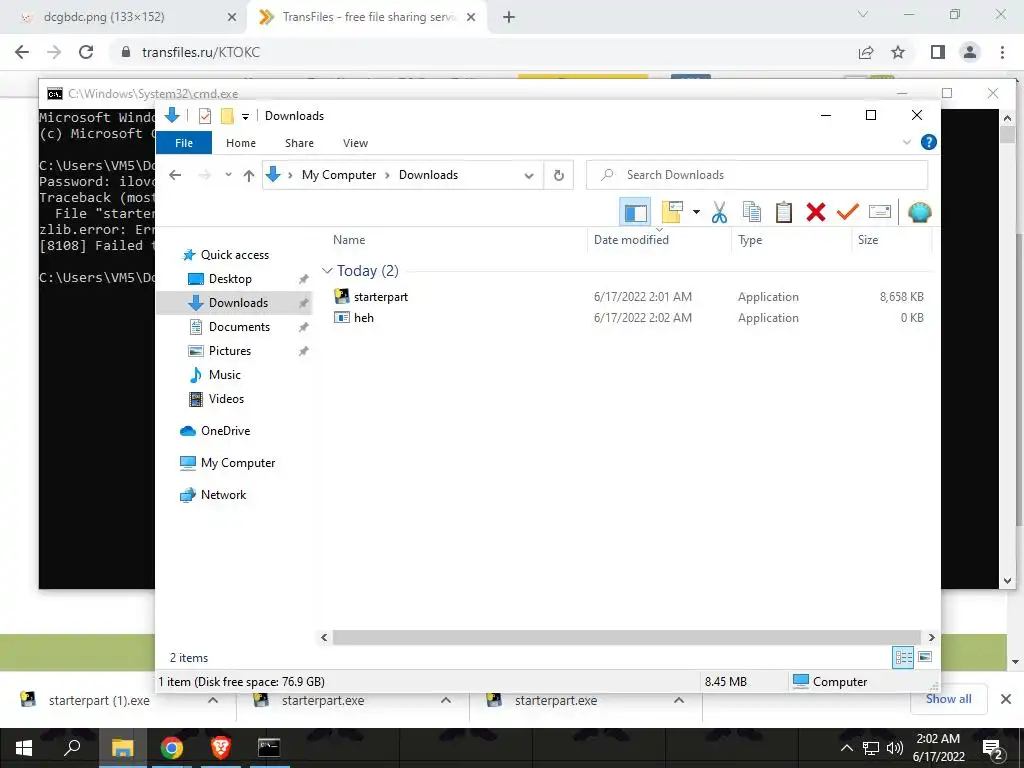The width and height of the screenshot is (1024, 768).
Task: Click the Search Downloads field
Action: (x=757, y=175)
